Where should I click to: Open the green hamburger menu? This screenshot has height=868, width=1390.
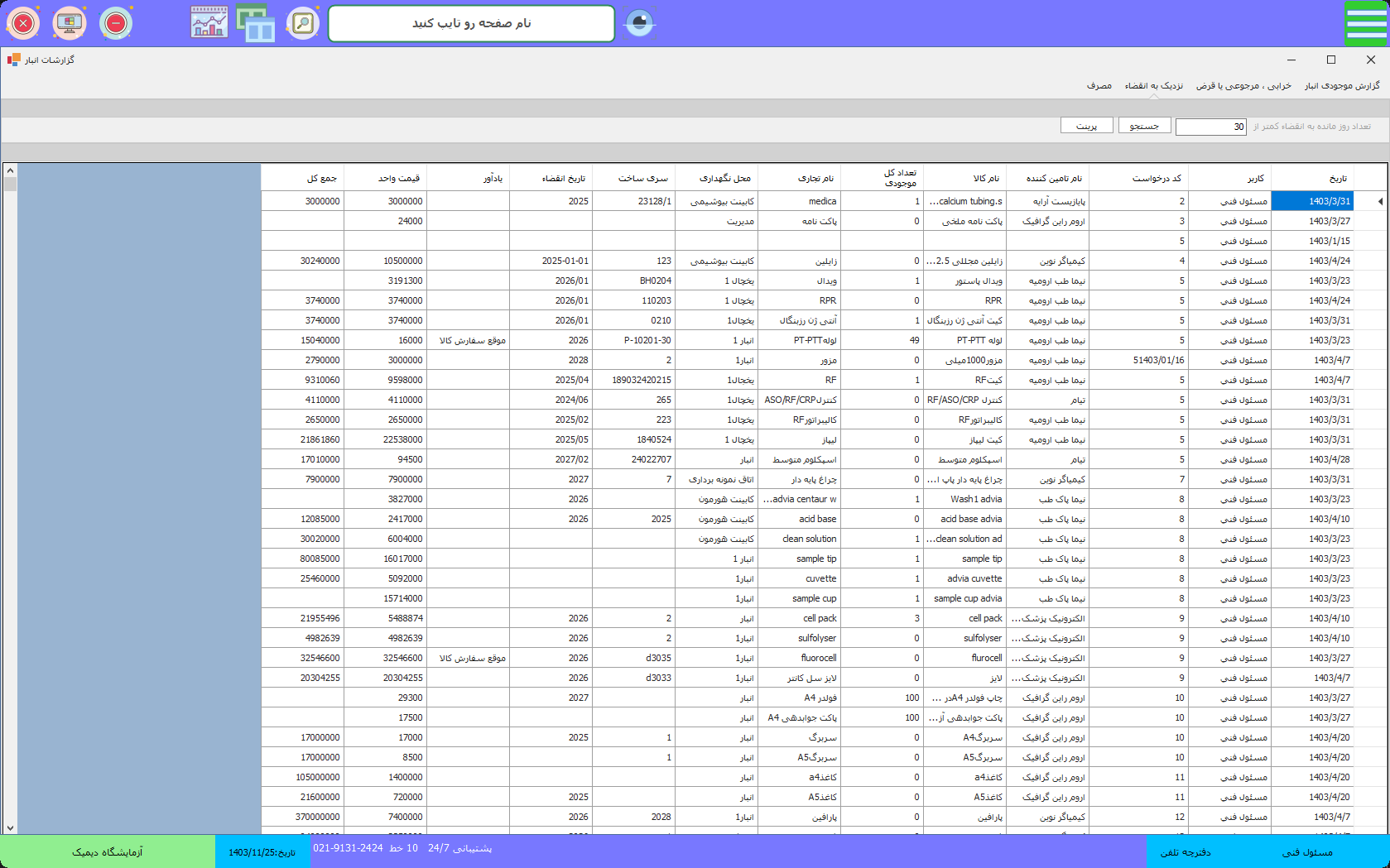pos(1366,23)
